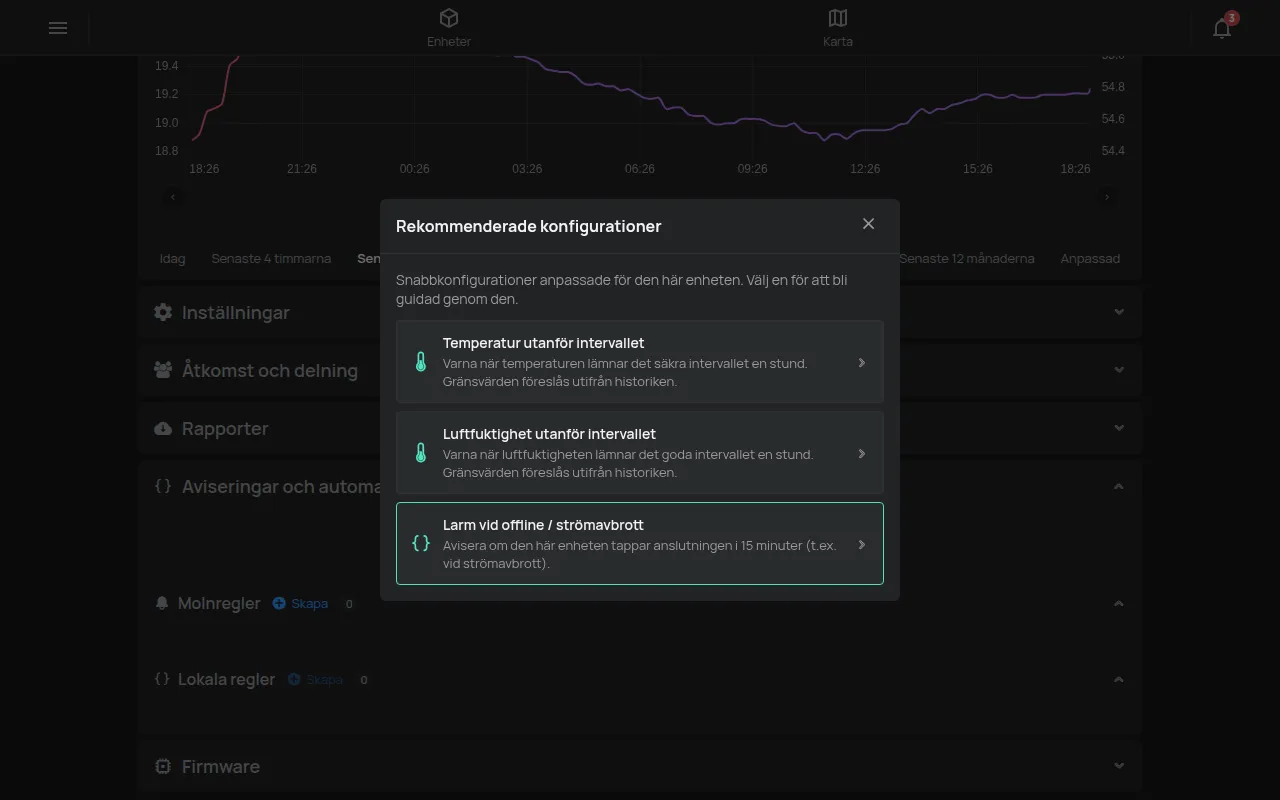Choose the Larm vid offline / strömavbrott title
Viewport: 1280px width, 800px height.
tap(543, 525)
